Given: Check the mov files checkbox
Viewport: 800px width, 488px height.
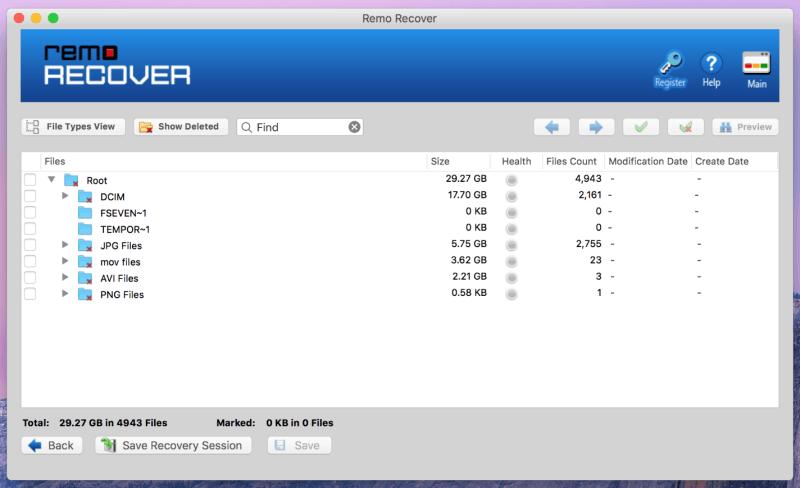Looking at the screenshot, I should (30, 261).
